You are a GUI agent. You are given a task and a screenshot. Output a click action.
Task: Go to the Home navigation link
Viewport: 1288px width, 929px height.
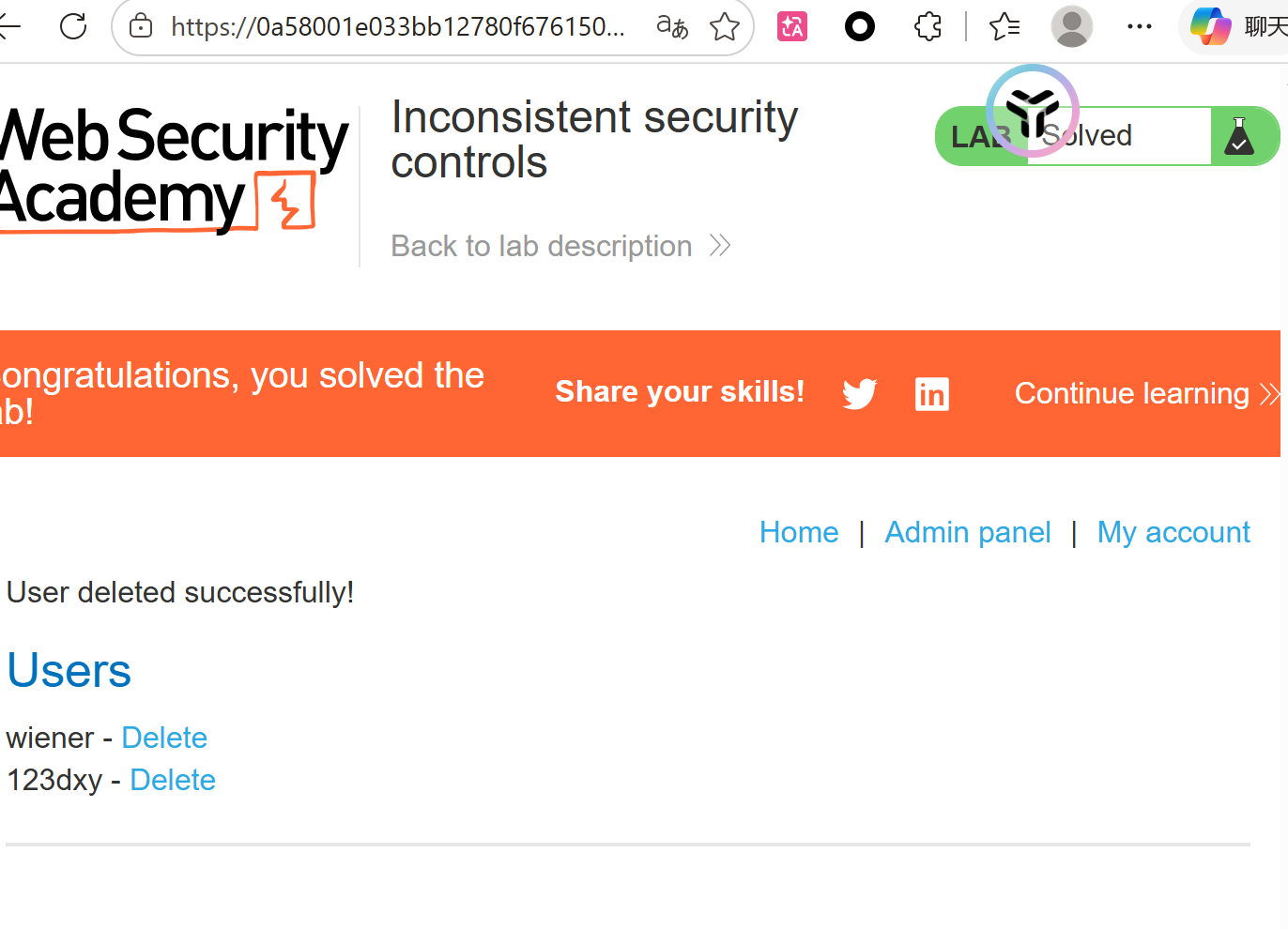pyautogui.click(x=799, y=532)
